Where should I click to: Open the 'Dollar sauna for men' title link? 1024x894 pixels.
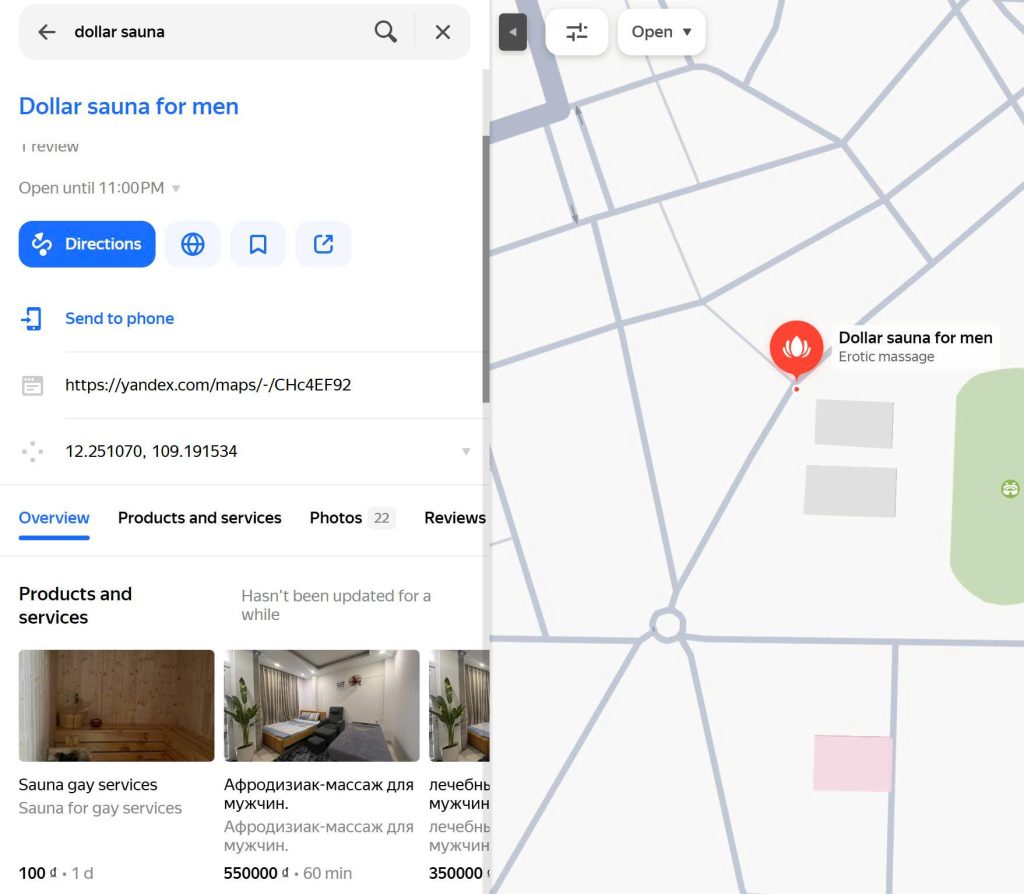[x=129, y=106]
